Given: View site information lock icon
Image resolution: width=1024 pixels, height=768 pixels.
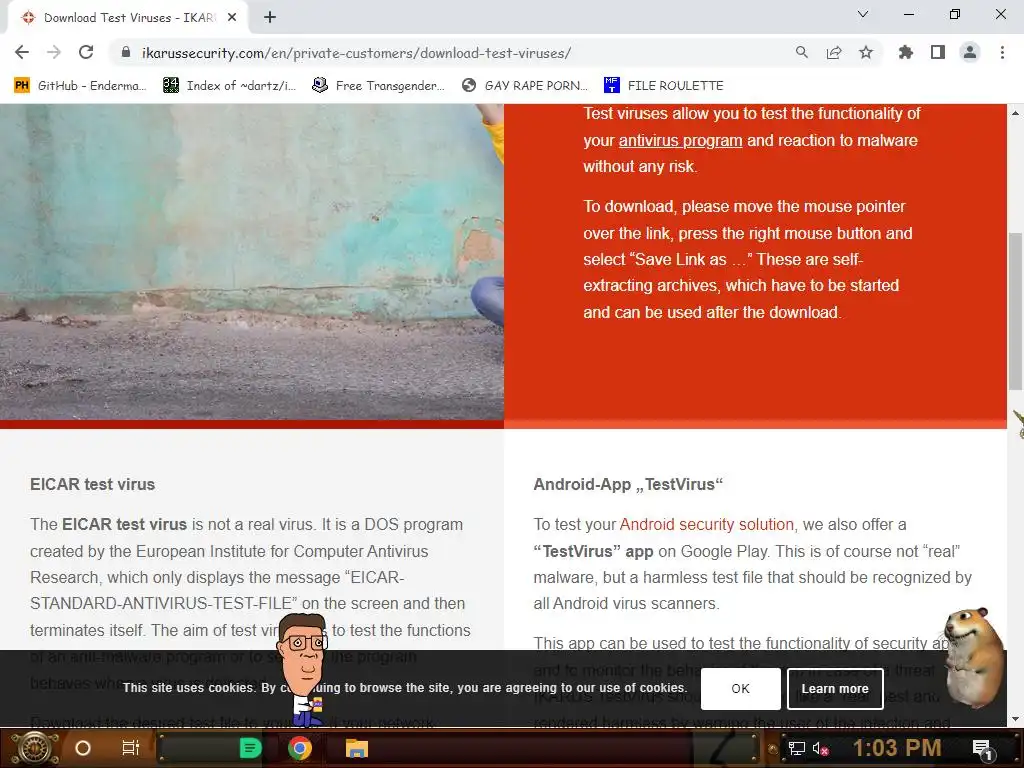Looking at the screenshot, I should click(x=125, y=52).
